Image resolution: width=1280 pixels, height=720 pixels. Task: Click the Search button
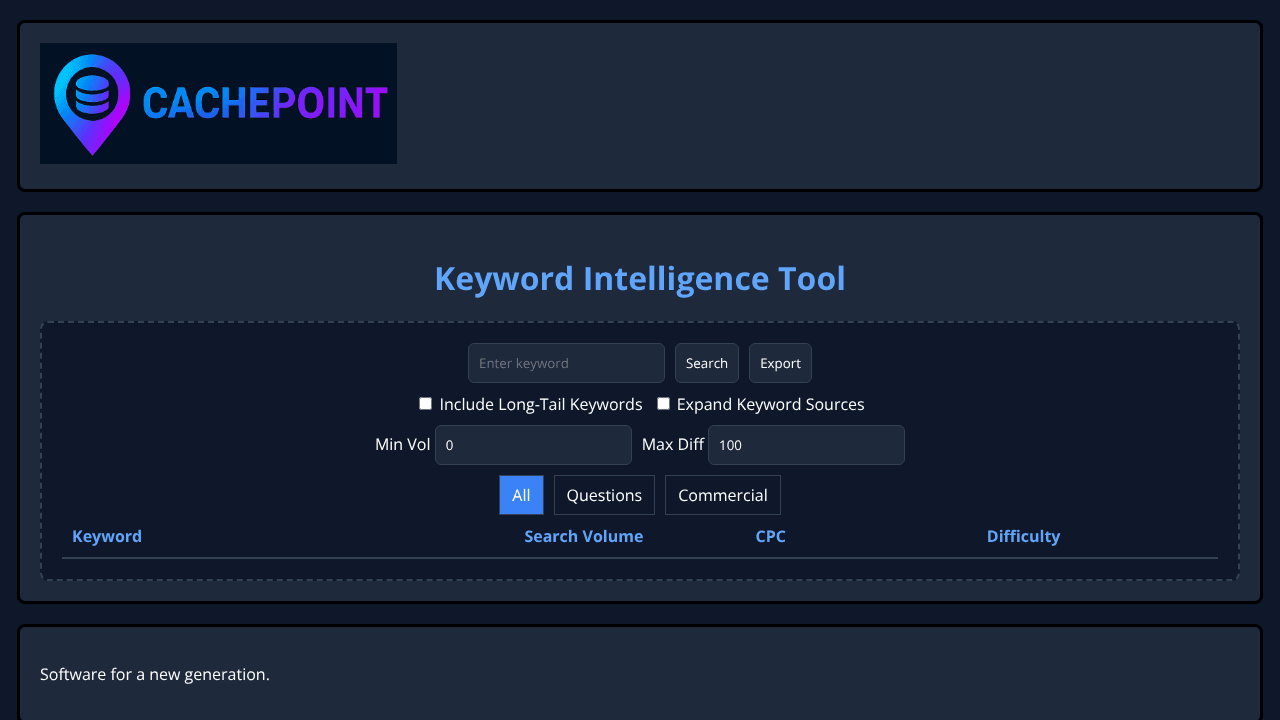tap(707, 363)
